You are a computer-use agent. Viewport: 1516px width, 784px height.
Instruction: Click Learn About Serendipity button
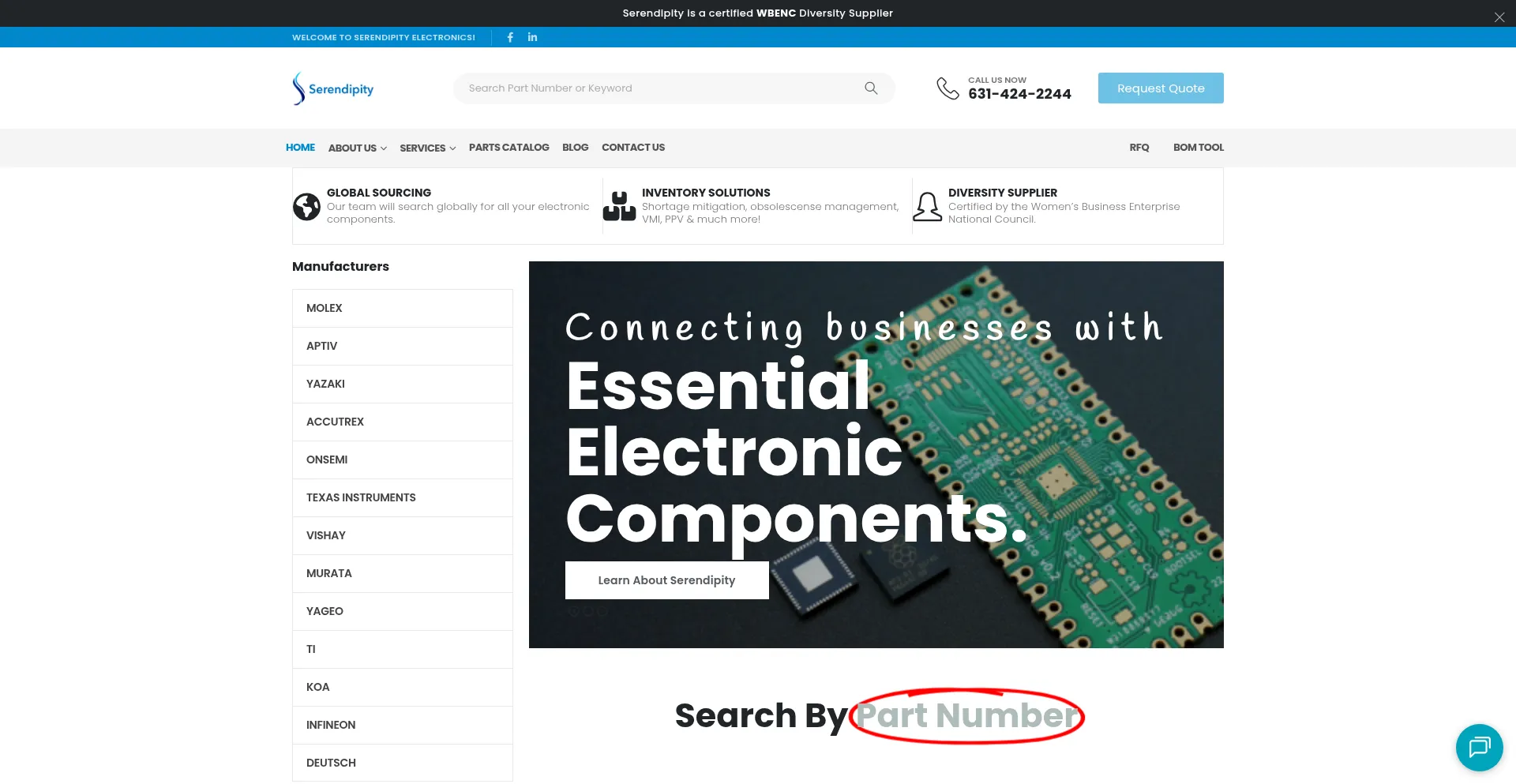click(x=666, y=580)
